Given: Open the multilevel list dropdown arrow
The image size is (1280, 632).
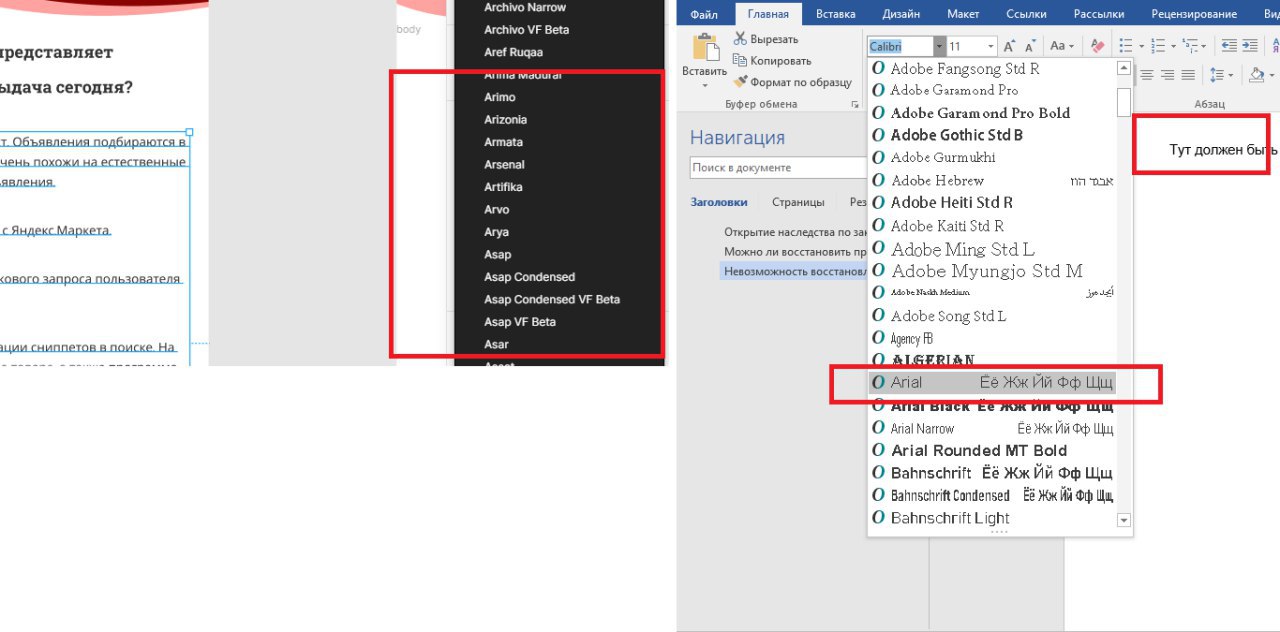Looking at the screenshot, I should [x=1204, y=46].
